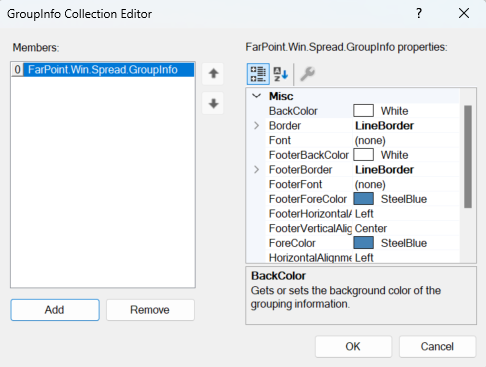Select the FooterVerticalAlignment property name

tap(310, 228)
